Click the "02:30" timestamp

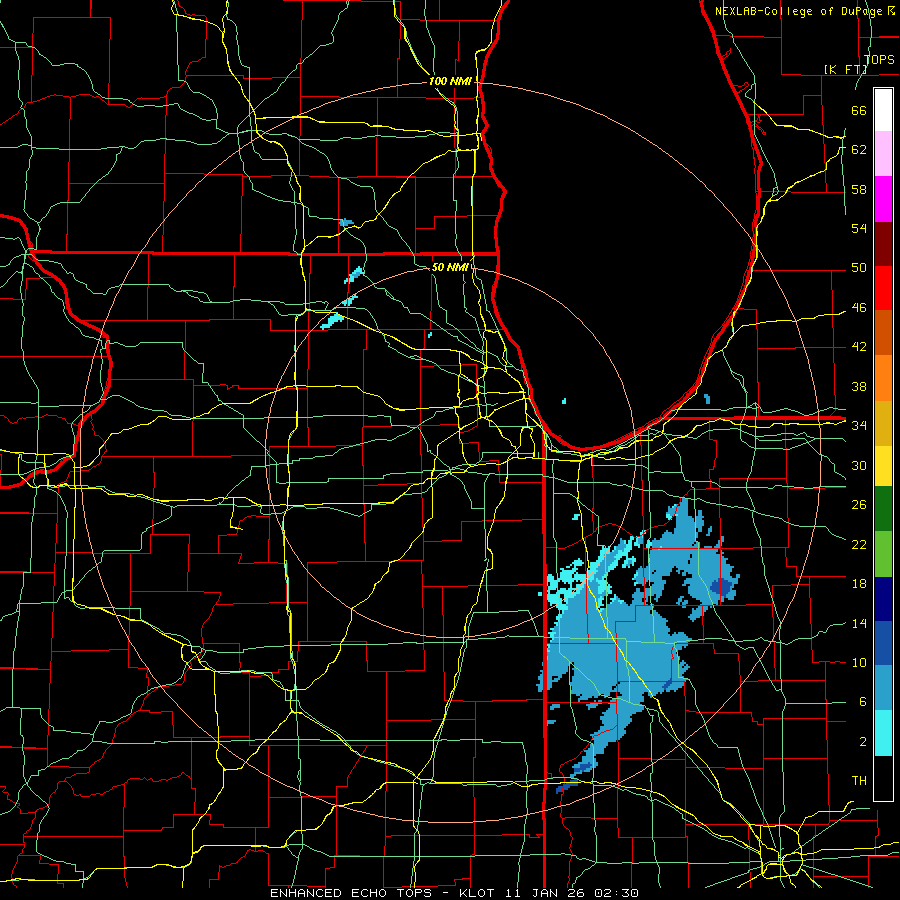pyautogui.click(x=617, y=893)
